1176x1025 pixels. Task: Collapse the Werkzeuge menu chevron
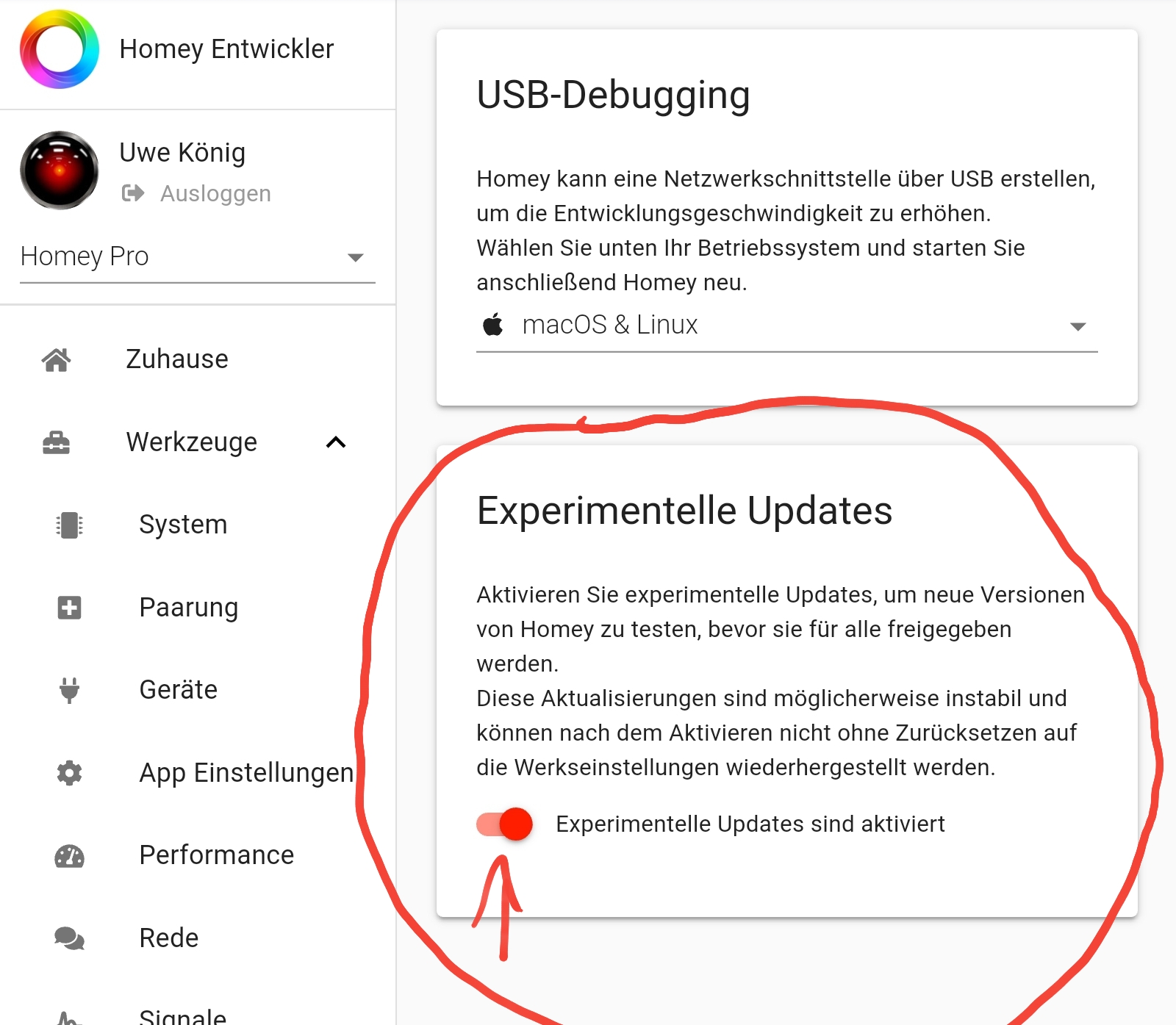(336, 442)
